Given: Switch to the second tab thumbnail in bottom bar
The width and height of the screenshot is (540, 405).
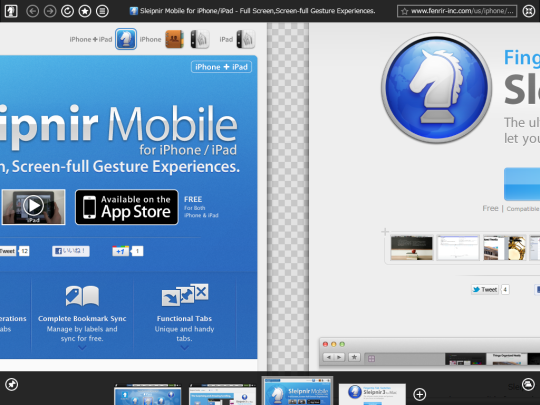Looking at the screenshot, I should pos(222,395).
